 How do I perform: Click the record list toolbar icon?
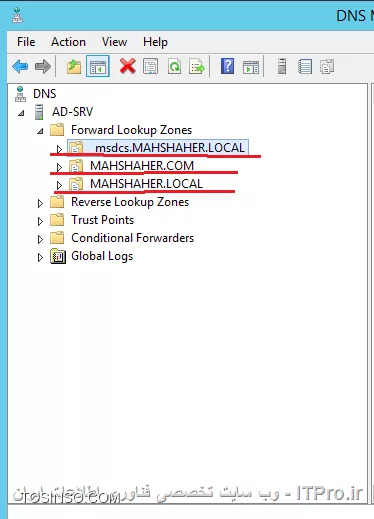(305, 66)
